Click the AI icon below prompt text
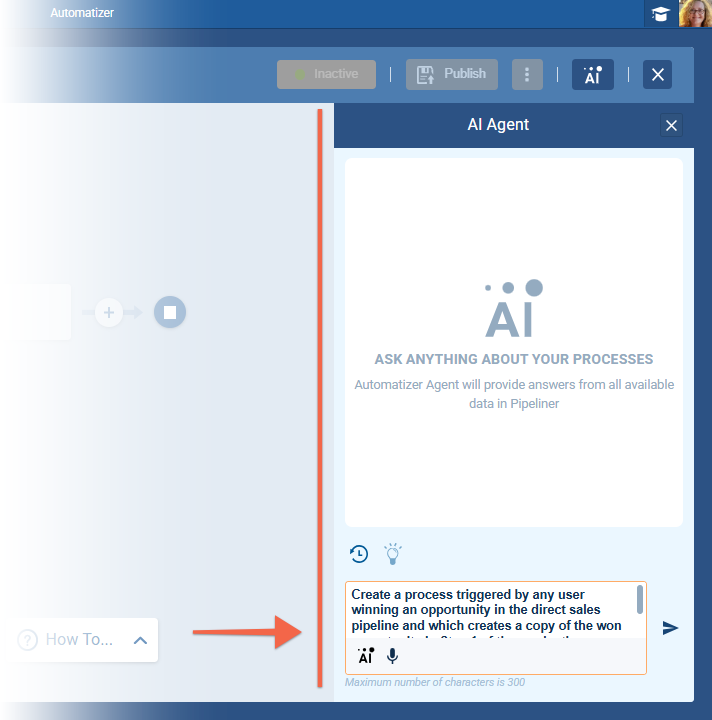The width and height of the screenshot is (712, 720). click(365, 656)
